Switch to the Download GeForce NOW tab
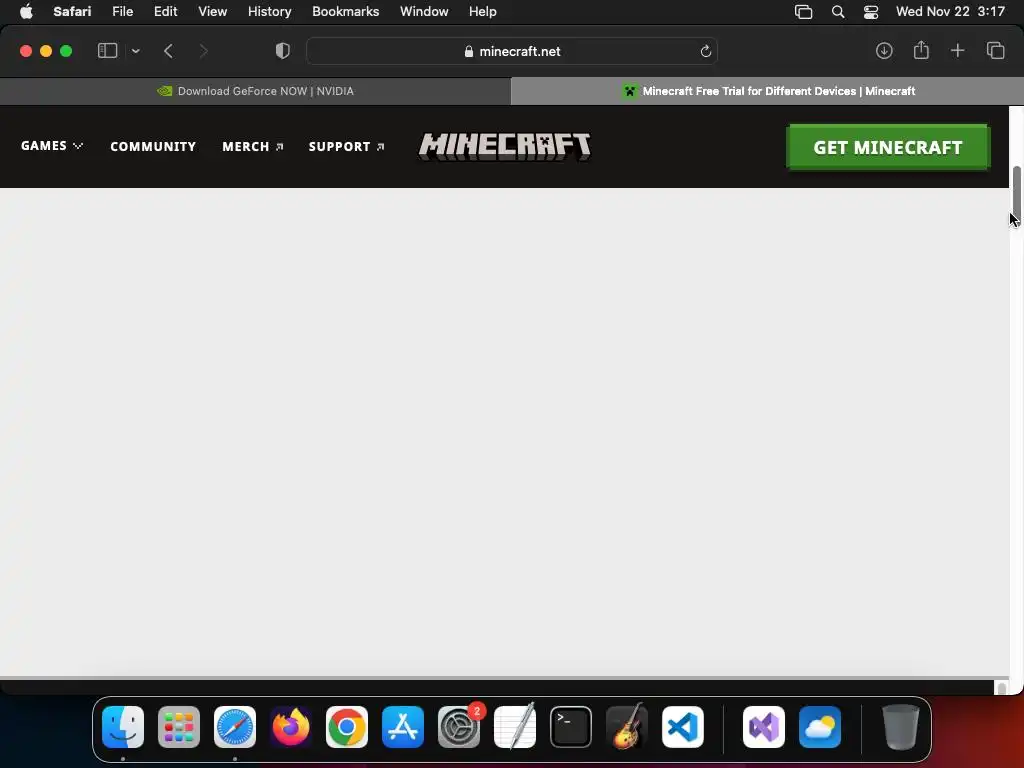 (x=255, y=91)
